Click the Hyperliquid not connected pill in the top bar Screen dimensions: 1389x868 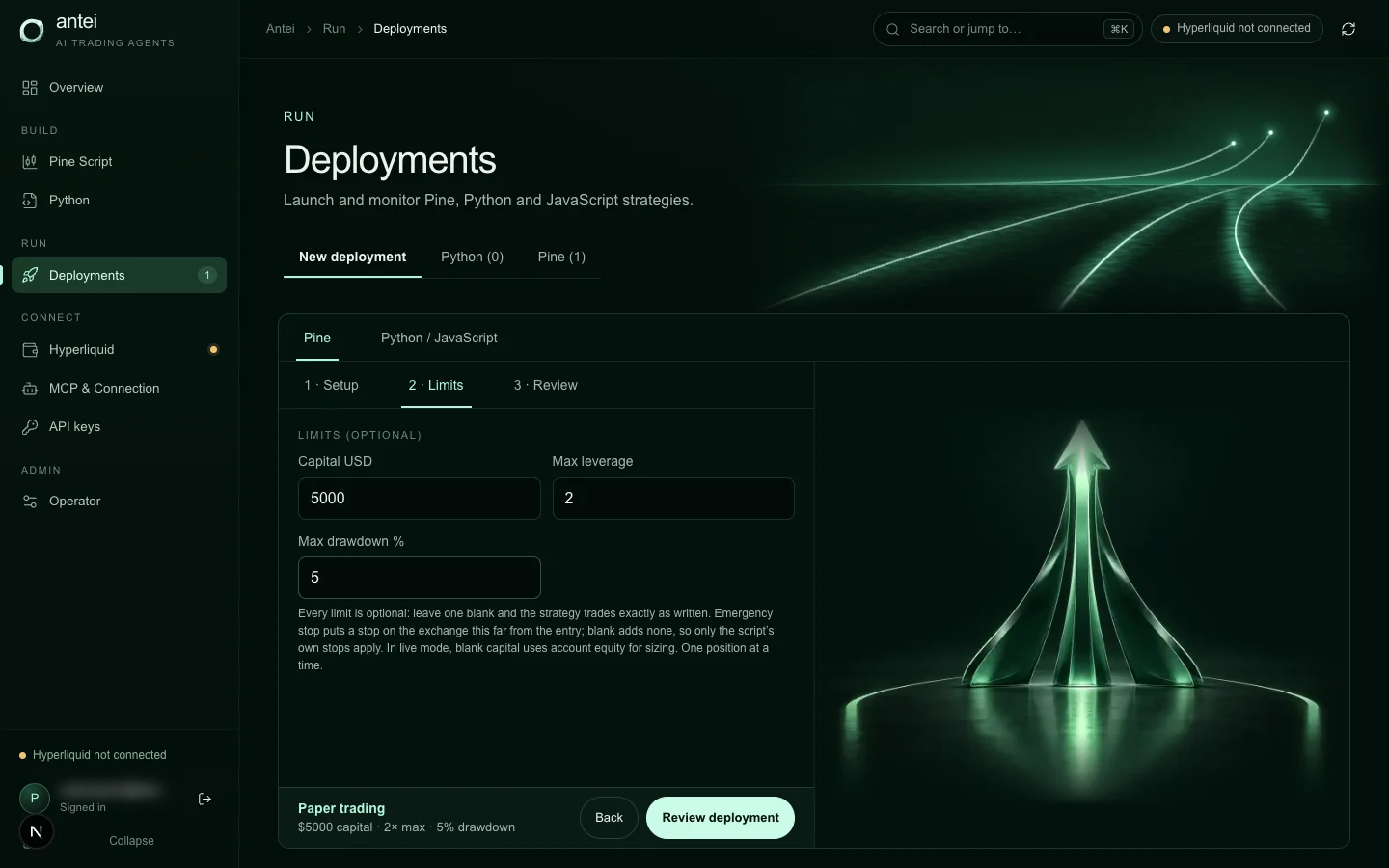[x=1237, y=29]
